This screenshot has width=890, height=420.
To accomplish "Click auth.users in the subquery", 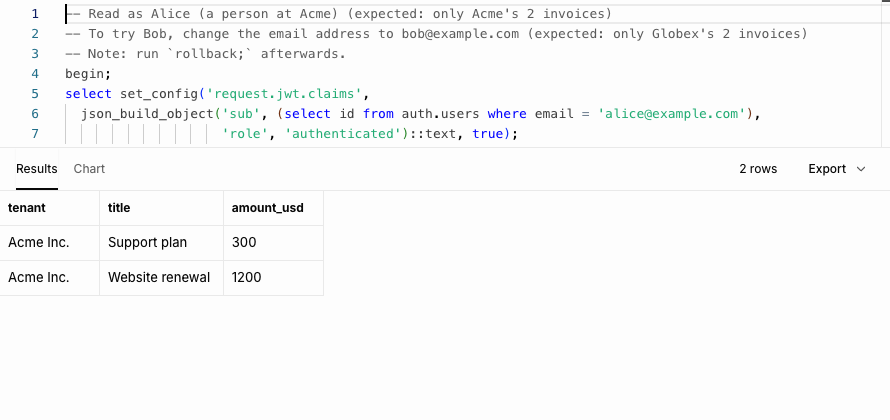I will pyautogui.click(x=440, y=114).
